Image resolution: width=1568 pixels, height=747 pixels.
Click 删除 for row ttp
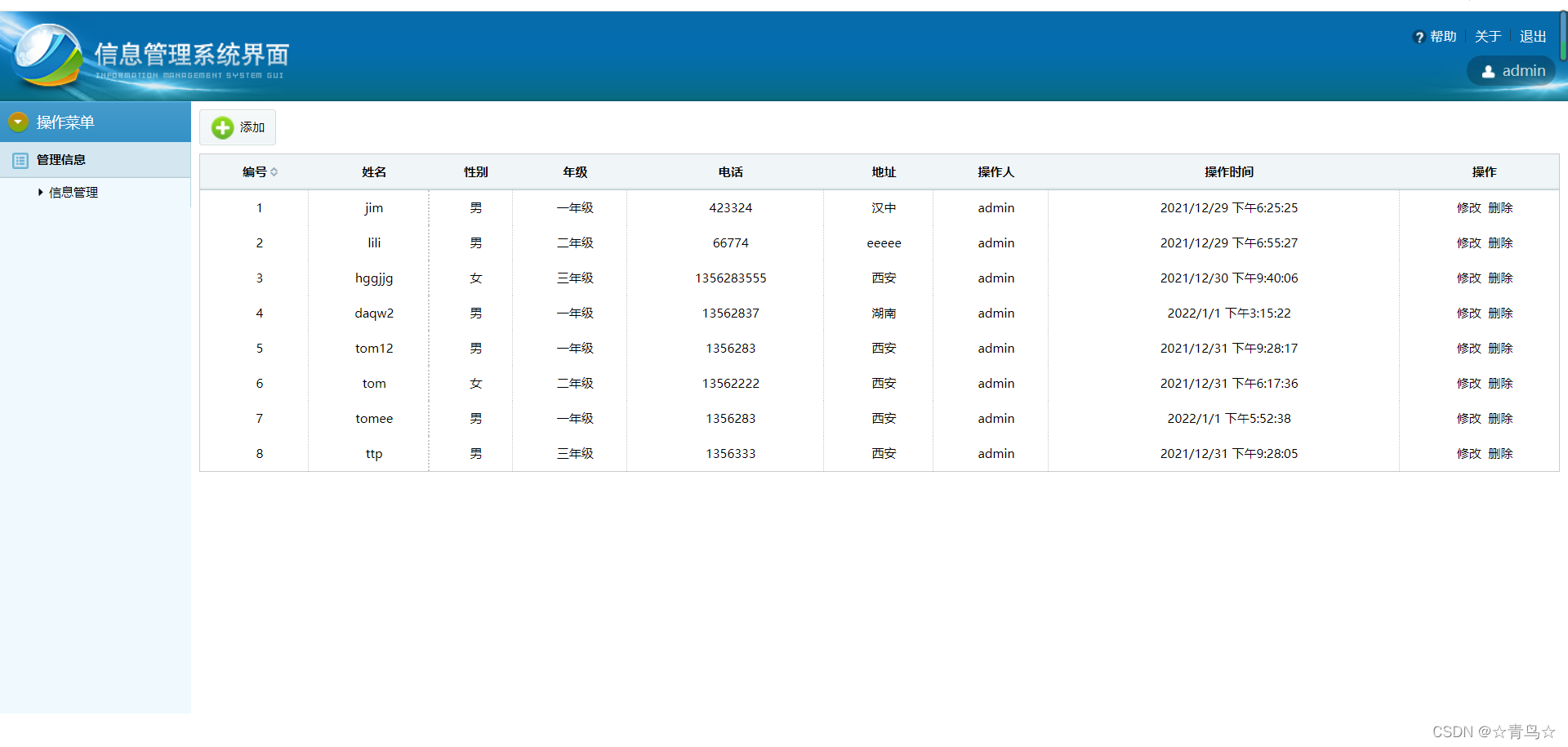[1500, 454]
